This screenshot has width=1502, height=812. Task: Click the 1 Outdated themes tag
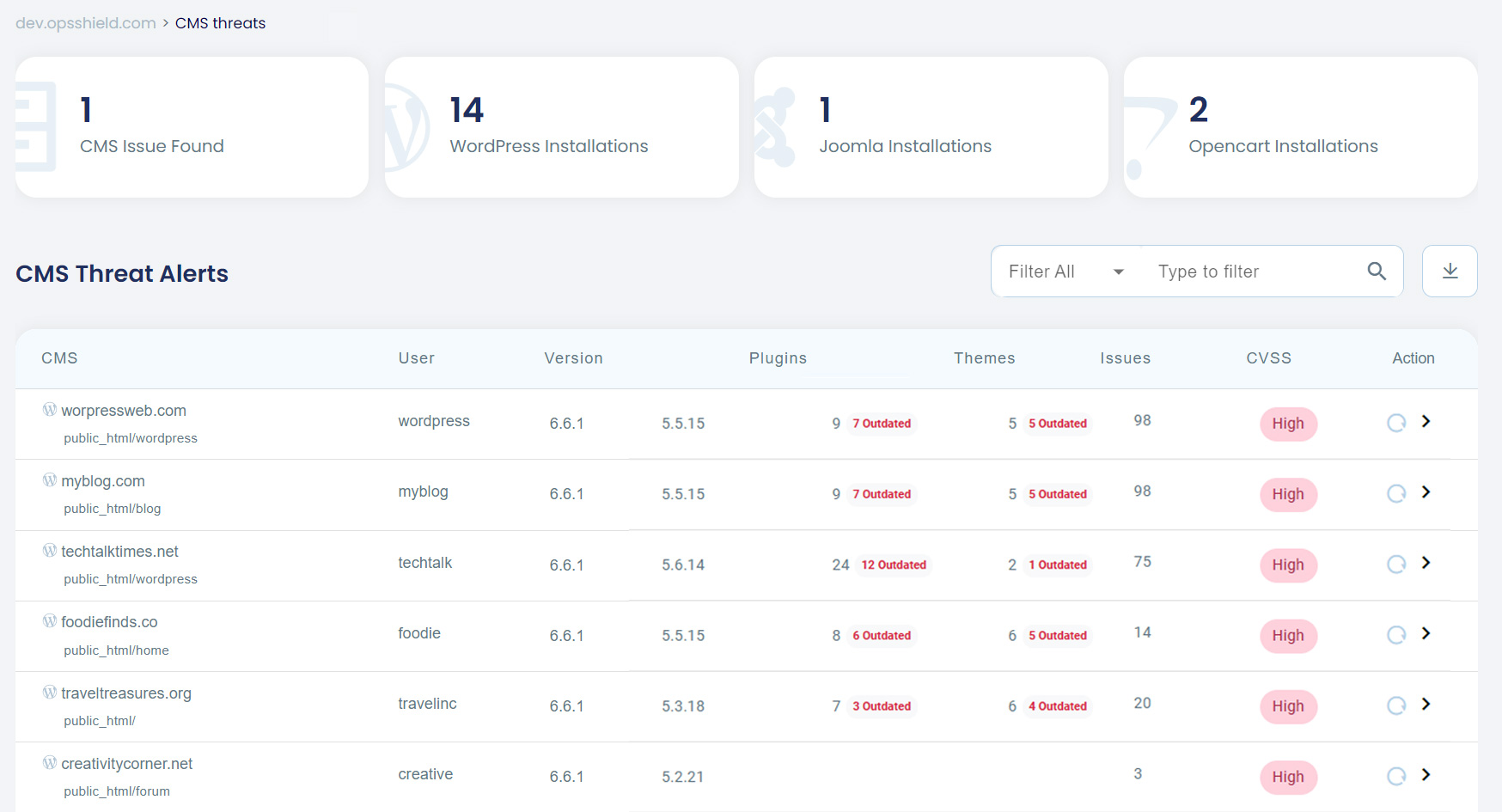(1058, 565)
